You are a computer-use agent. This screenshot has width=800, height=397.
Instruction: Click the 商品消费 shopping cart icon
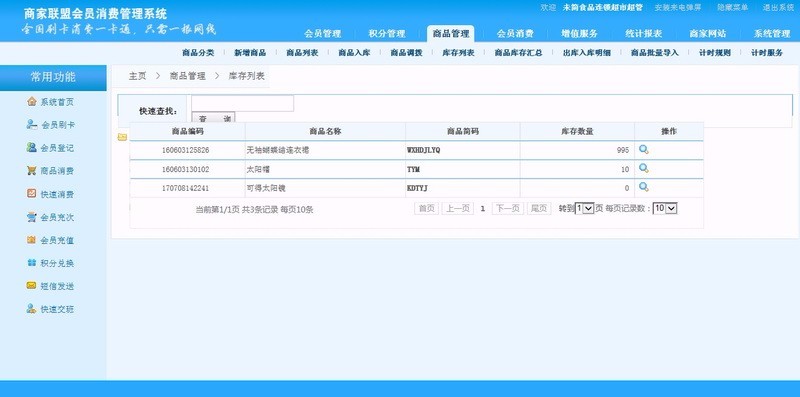point(32,170)
